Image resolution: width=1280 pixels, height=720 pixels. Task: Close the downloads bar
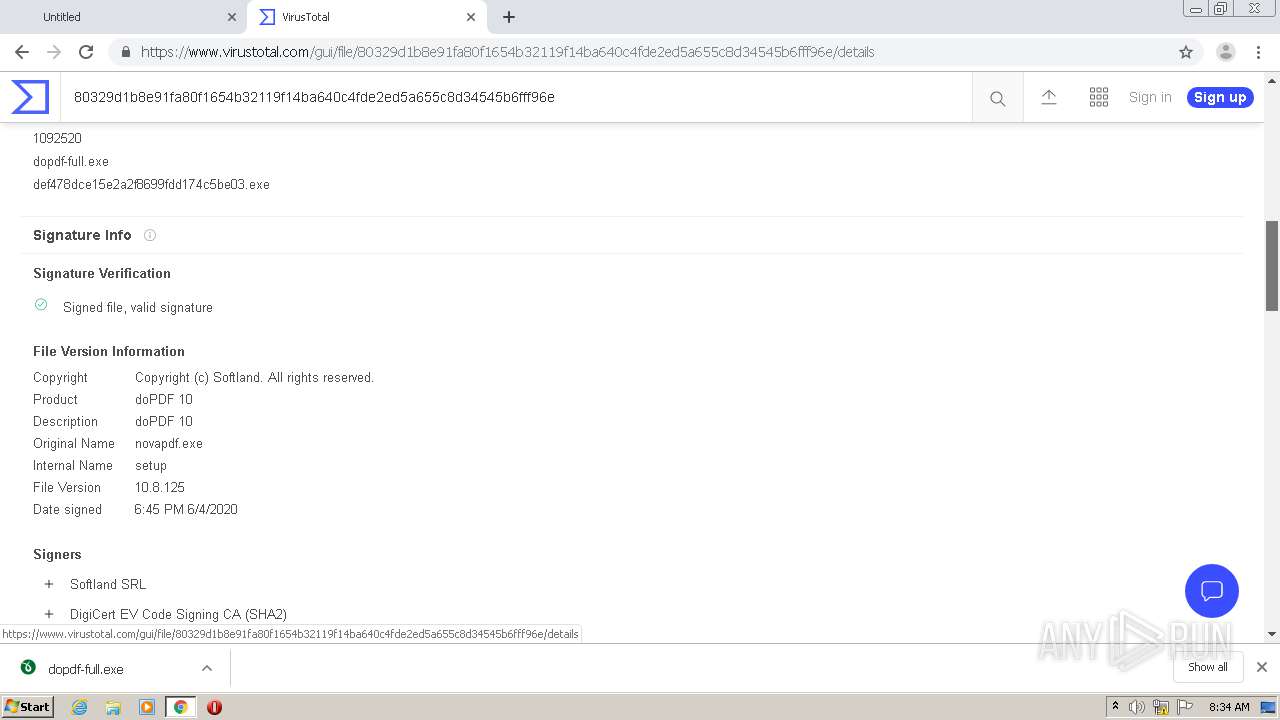[1261, 667]
